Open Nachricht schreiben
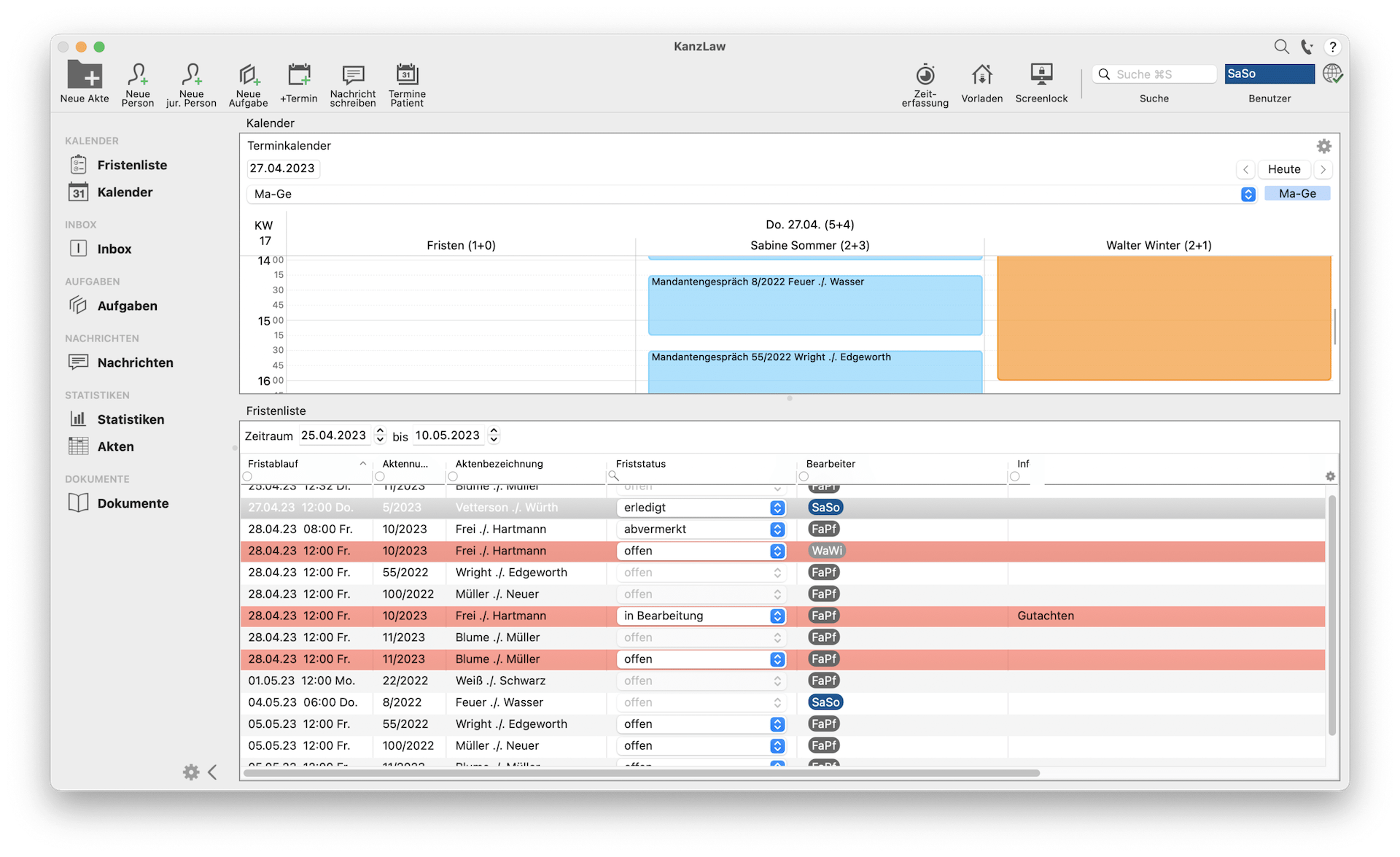1400x857 pixels. click(353, 85)
